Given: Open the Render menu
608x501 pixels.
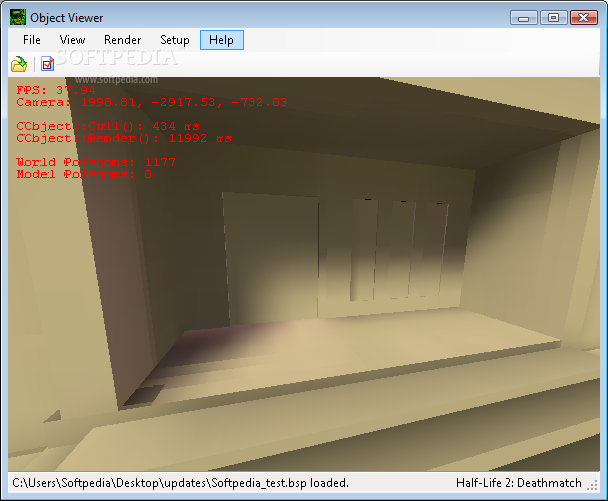Looking at the screenshot, I should point(123,40).
